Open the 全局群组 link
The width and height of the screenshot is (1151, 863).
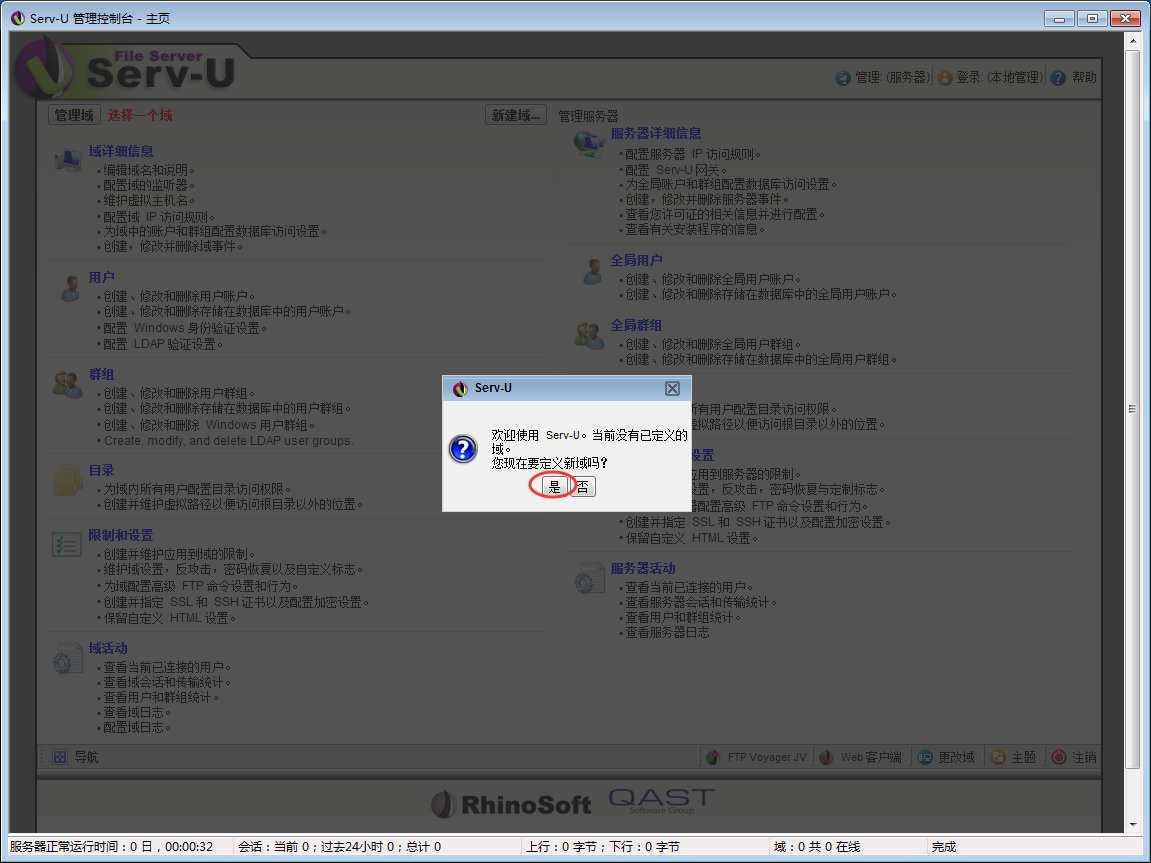[x=636, y=325]
